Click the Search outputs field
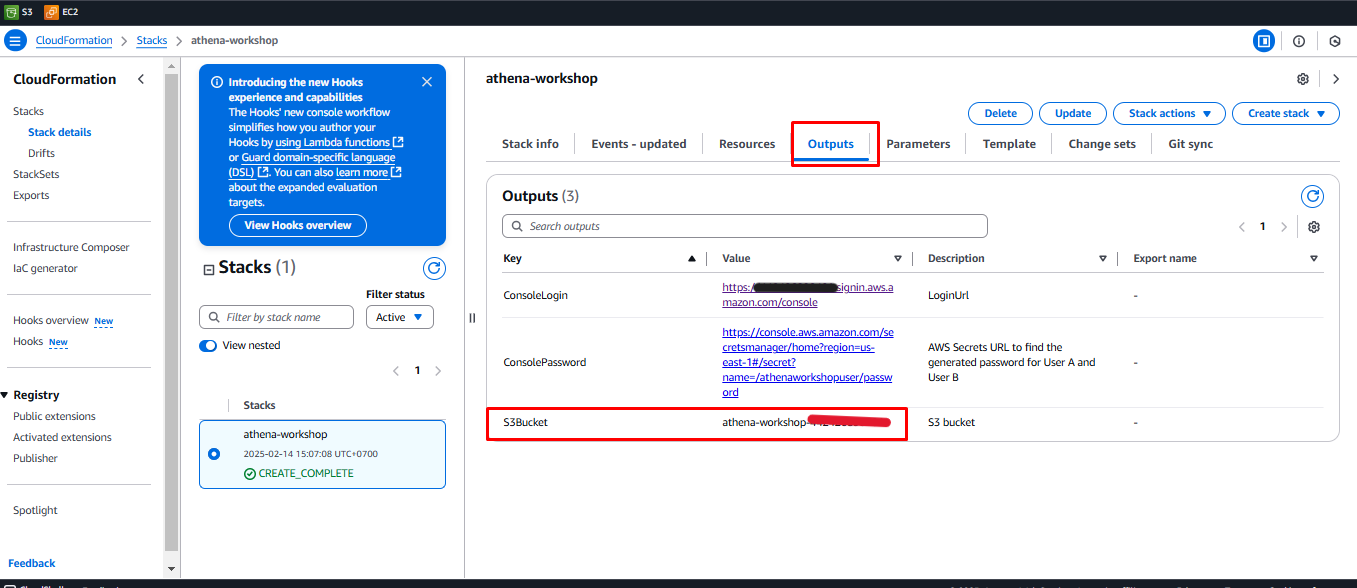The height and width of the screenshot is (588, 1357). [x=744, y=226]
